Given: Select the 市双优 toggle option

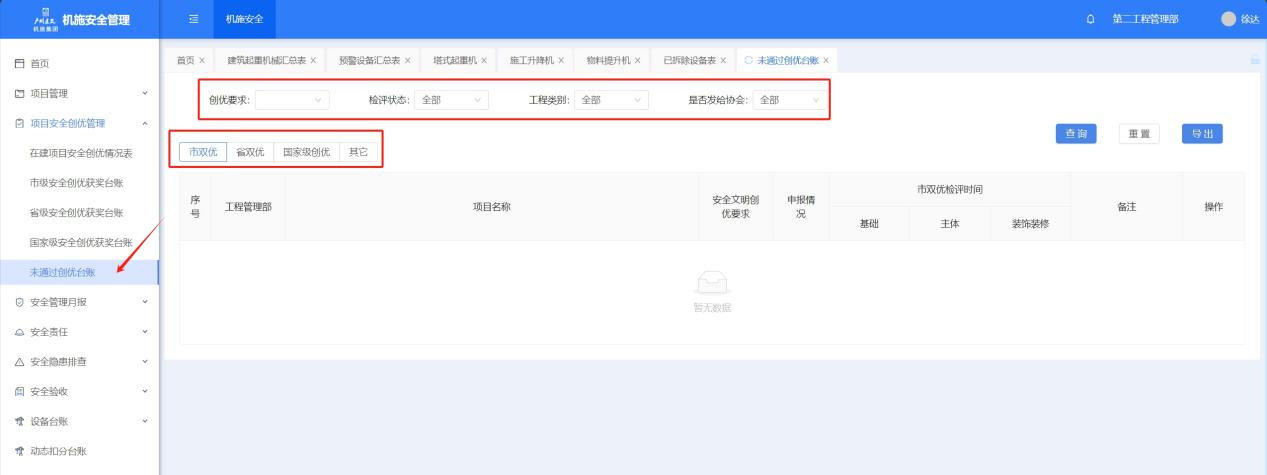Looking at the screenshot, I should coord(203,152).
